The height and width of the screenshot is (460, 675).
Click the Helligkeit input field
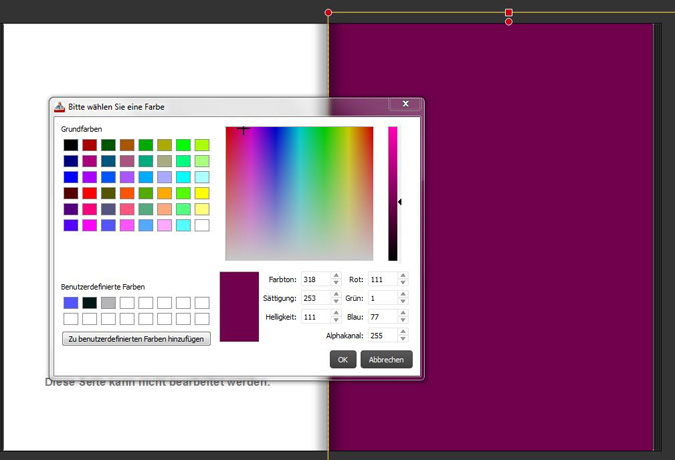tap(315, 317)
